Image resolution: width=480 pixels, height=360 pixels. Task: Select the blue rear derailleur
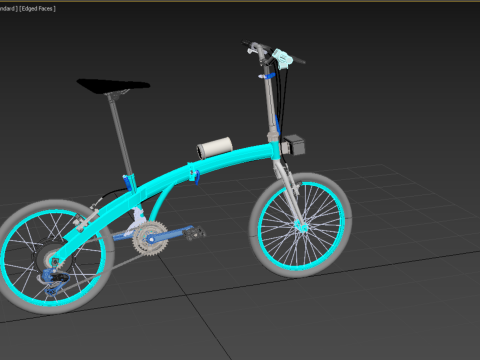point(53,280)
